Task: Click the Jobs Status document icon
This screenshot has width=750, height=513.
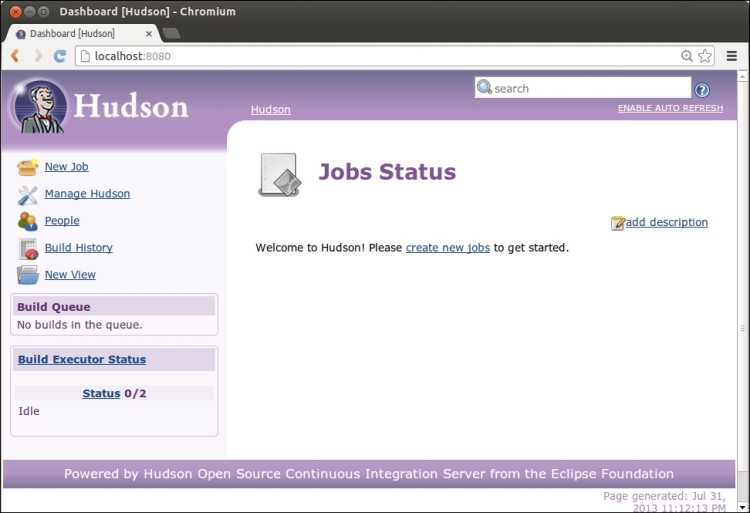Action: click(x=280, y=175)
